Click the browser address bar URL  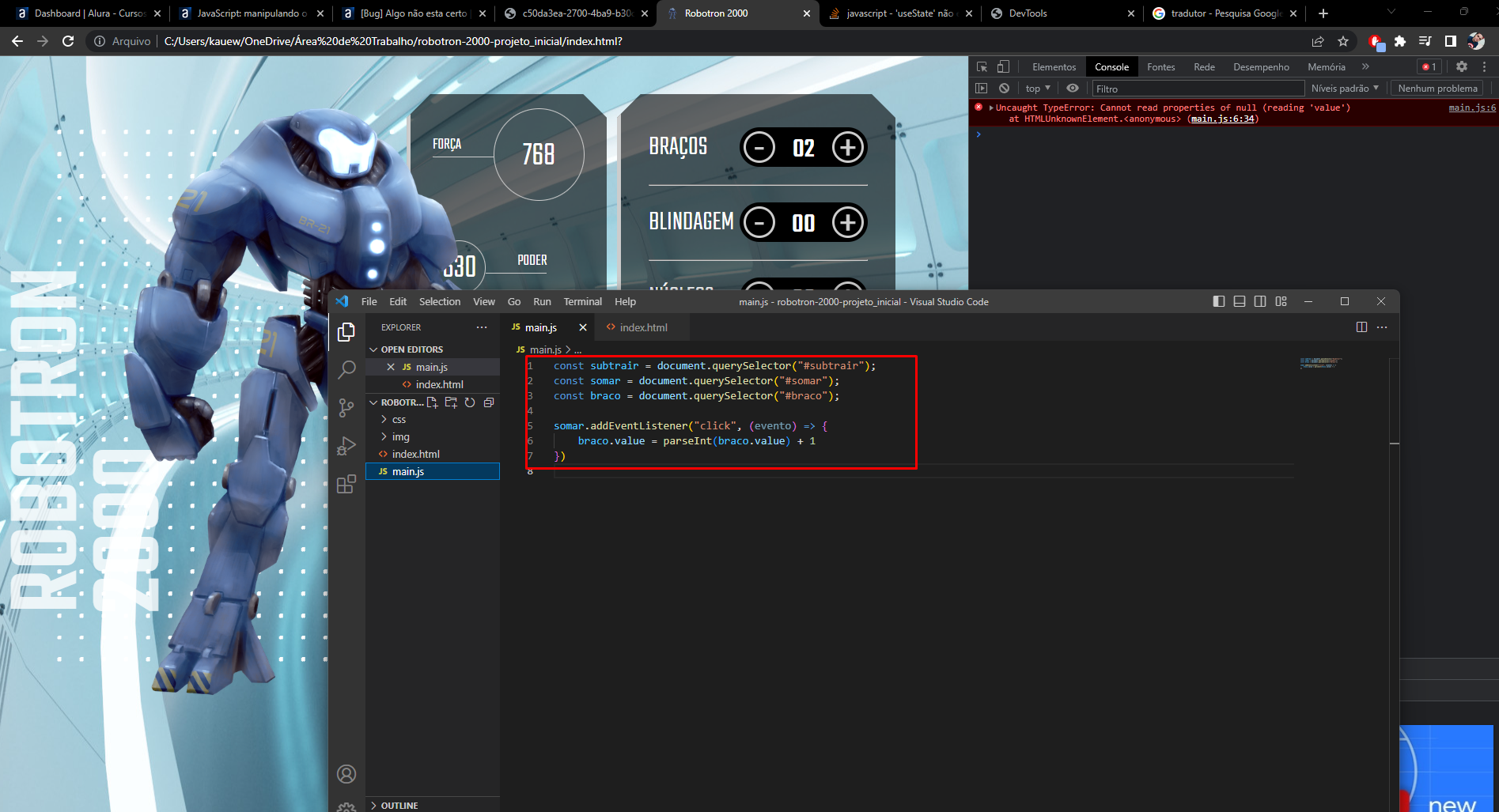pos(393,41)
